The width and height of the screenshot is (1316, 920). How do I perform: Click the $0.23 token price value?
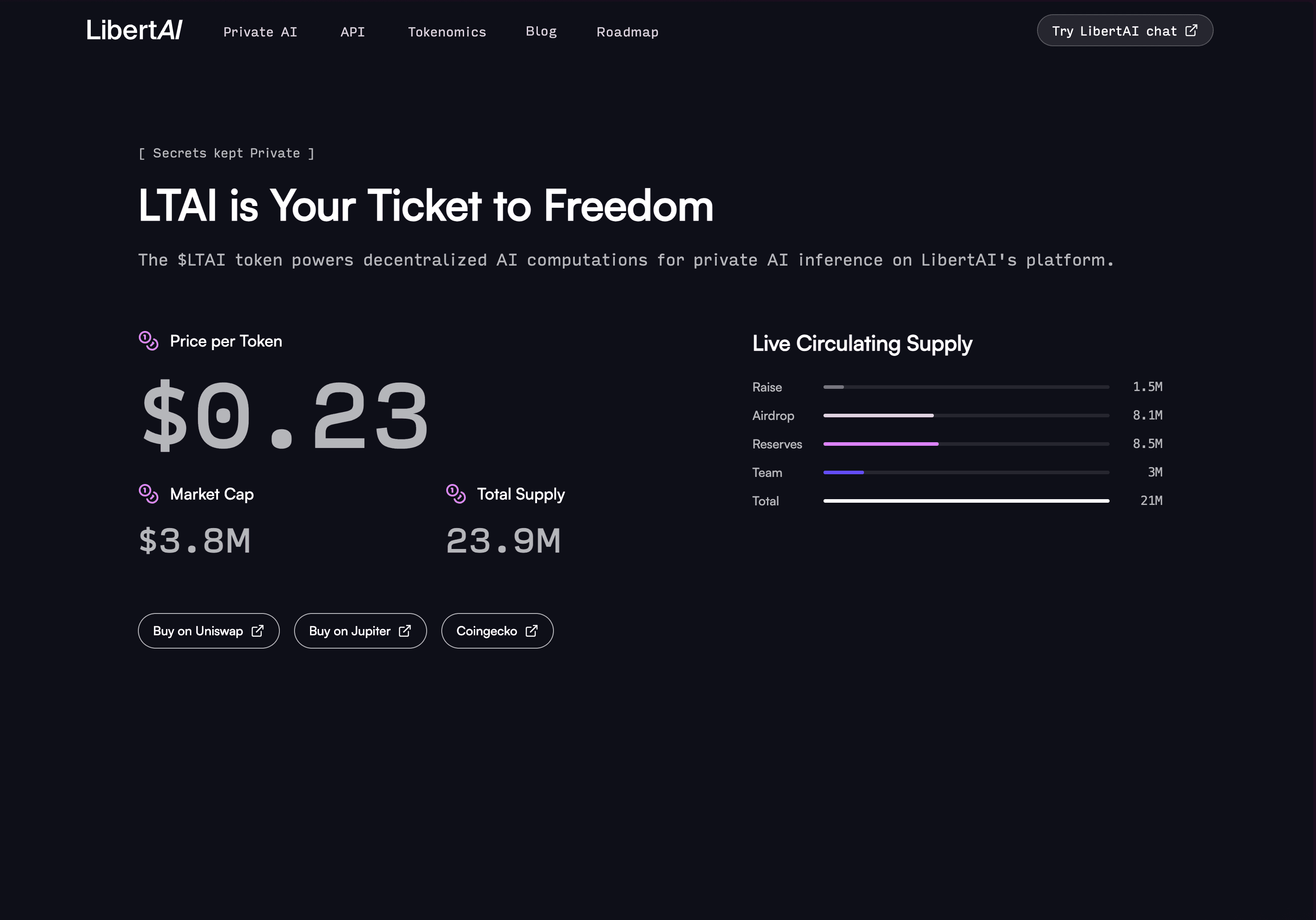[x=284, y=415]
